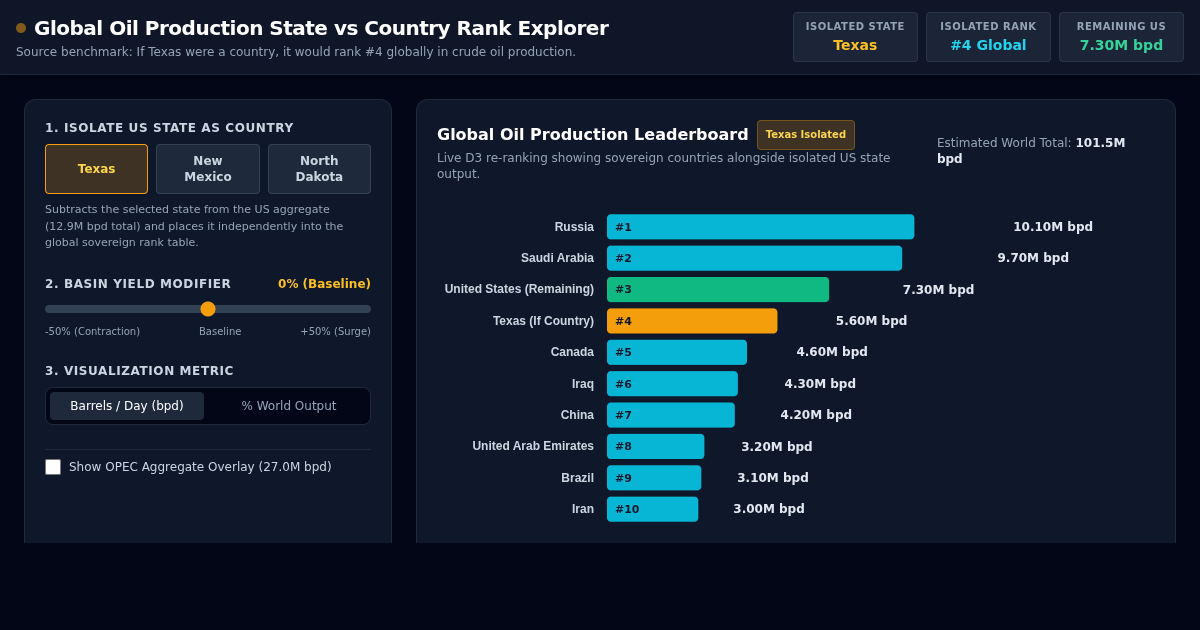Click the 3.00M bpd value label

point(769,509)
